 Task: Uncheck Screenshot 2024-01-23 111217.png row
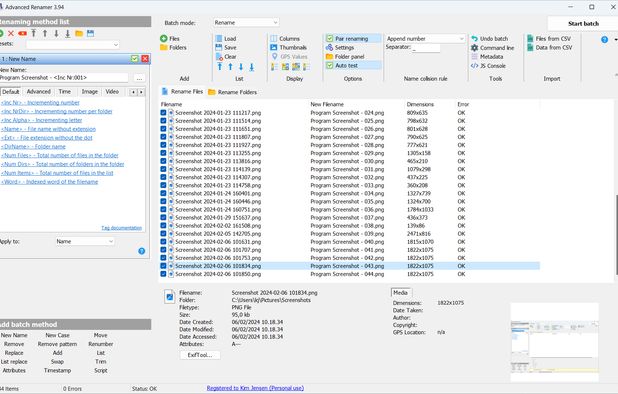163,113
